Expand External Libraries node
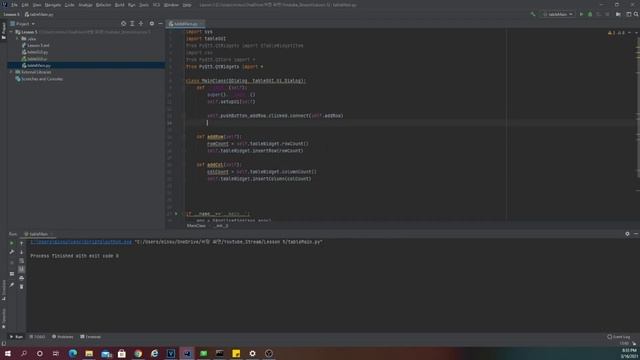The height and width of the screenshot is (360, 640). 11,72
